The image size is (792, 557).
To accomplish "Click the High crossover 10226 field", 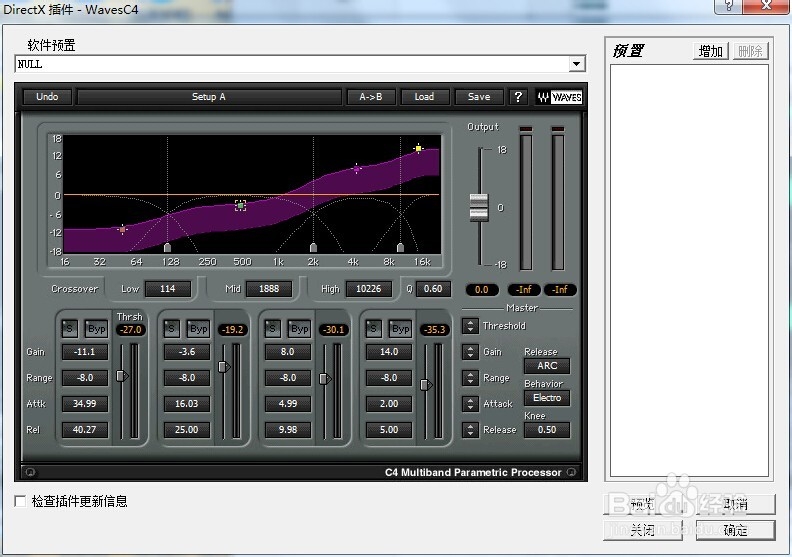I will [x=369, y=289].
